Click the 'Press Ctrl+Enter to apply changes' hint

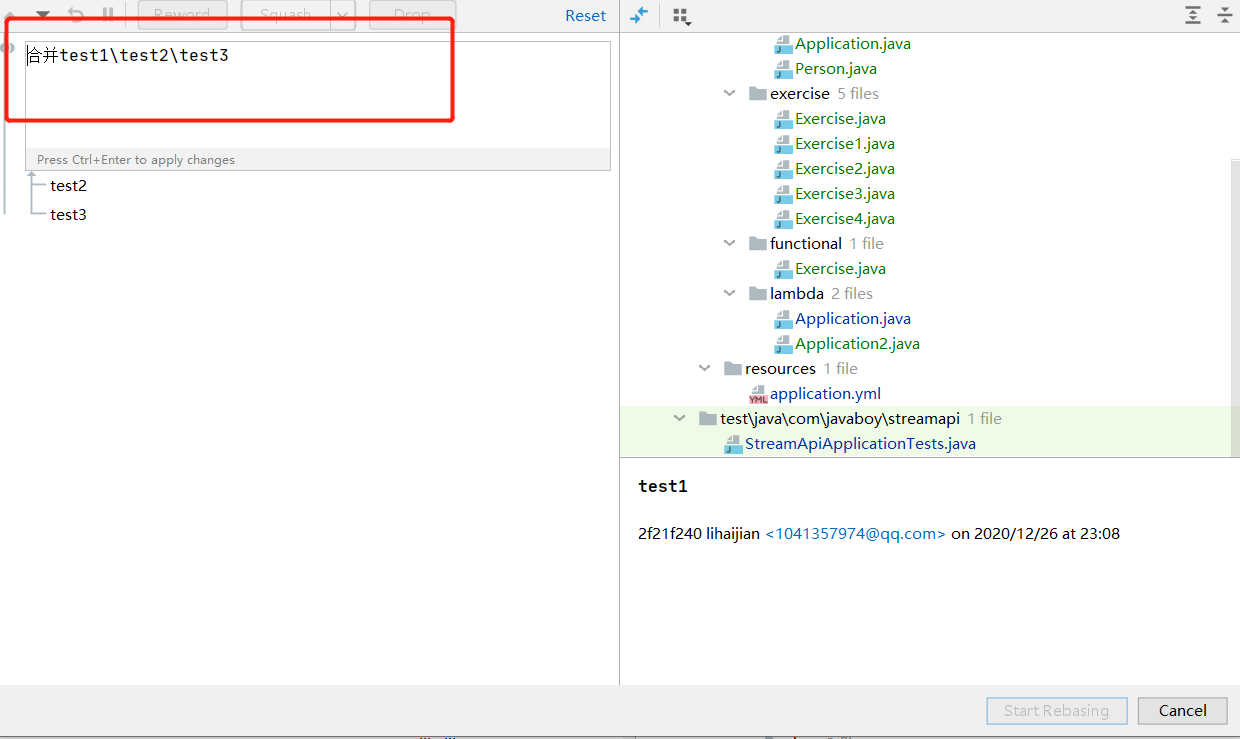(x=136, y=160)
